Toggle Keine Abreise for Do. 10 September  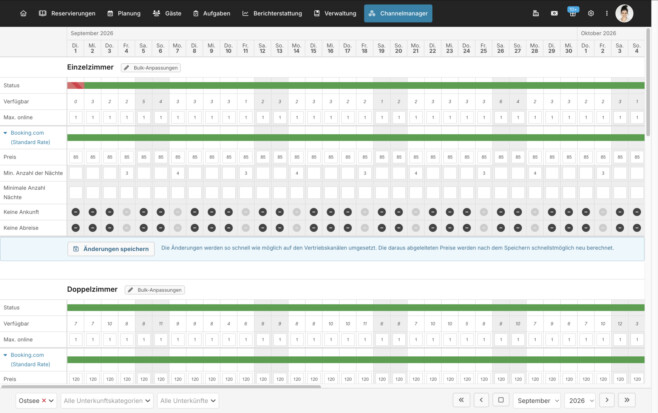[228, 228]
